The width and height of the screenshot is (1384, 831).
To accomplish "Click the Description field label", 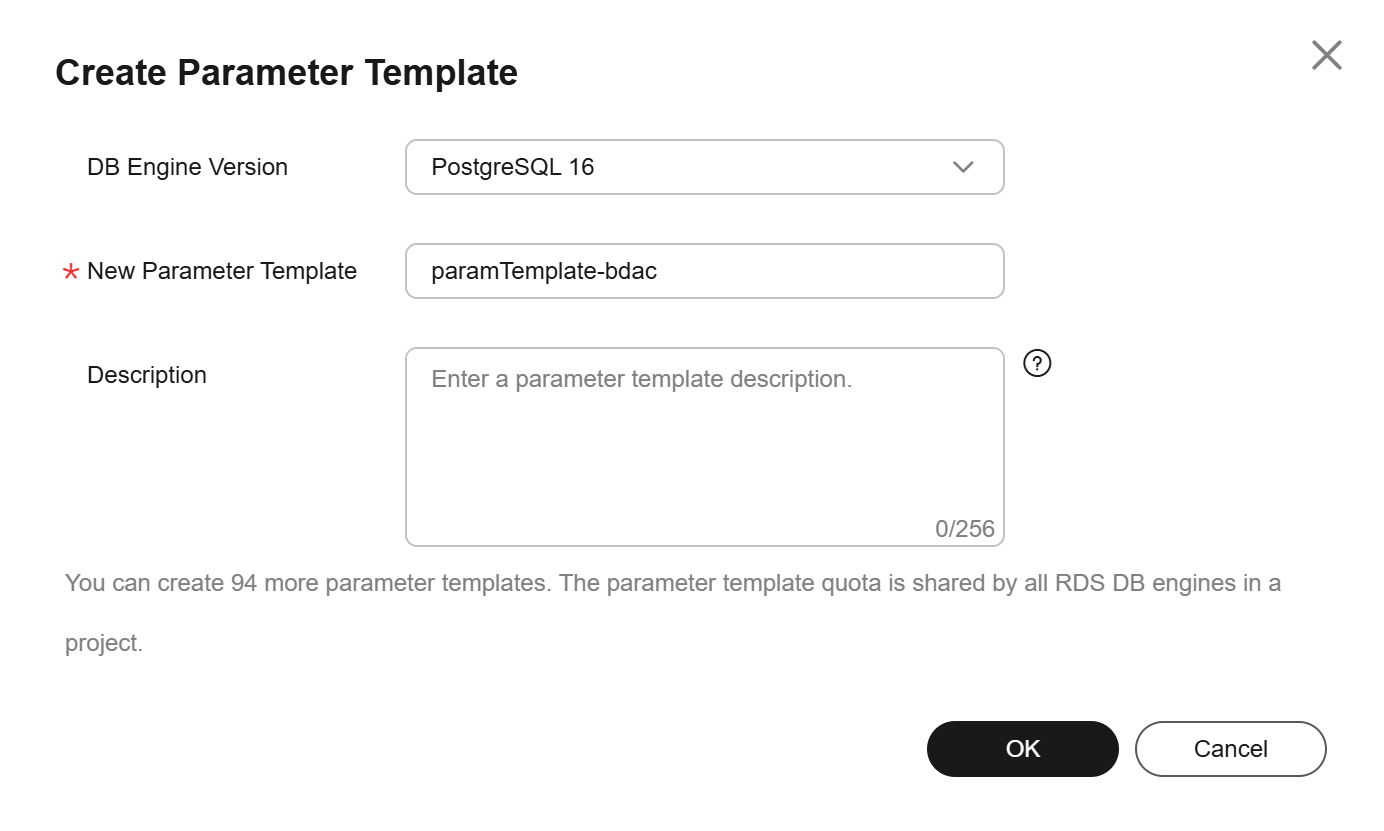I will coord(147,375).
